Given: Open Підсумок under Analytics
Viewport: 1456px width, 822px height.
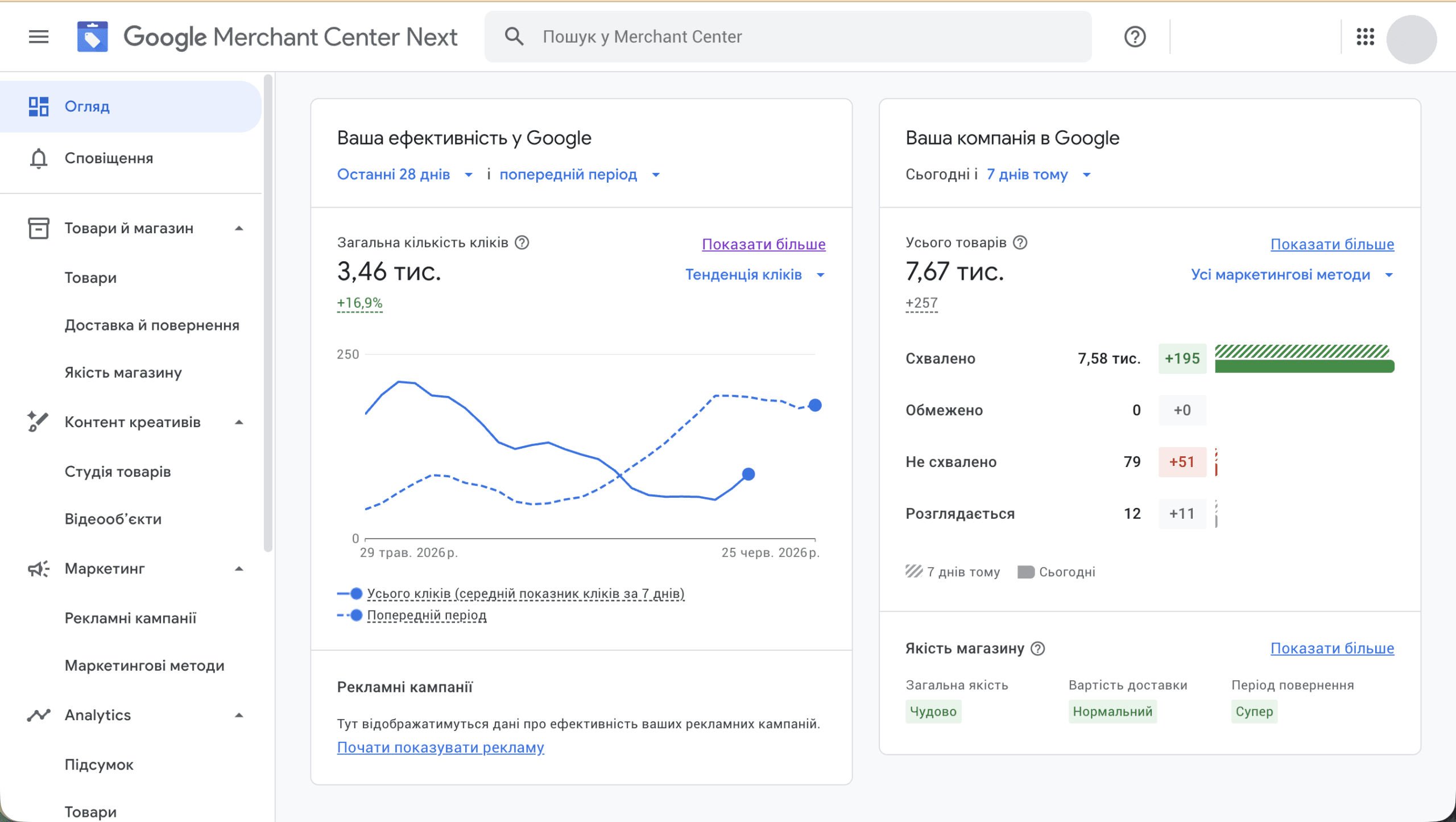Looking at the screenshot, I should pyautogui.click(x=99, y=765).
